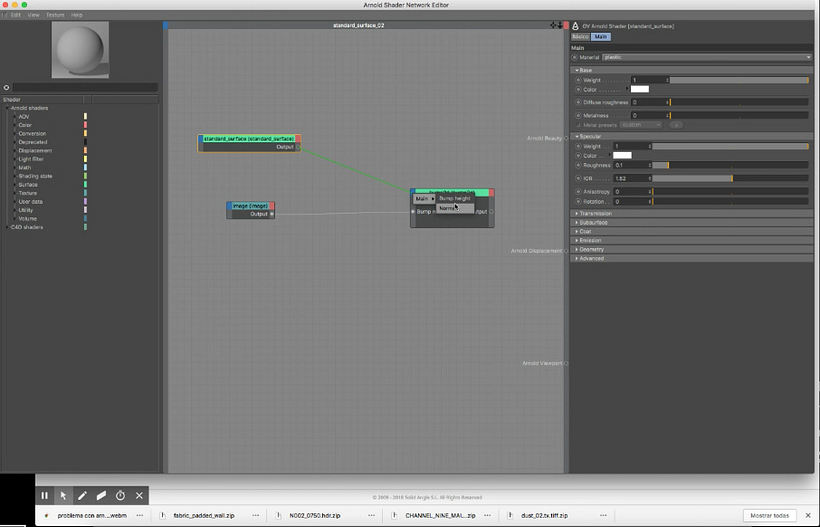Switch to the Básico tab
This screenshot has width=820, height=527.
point(580,37)
